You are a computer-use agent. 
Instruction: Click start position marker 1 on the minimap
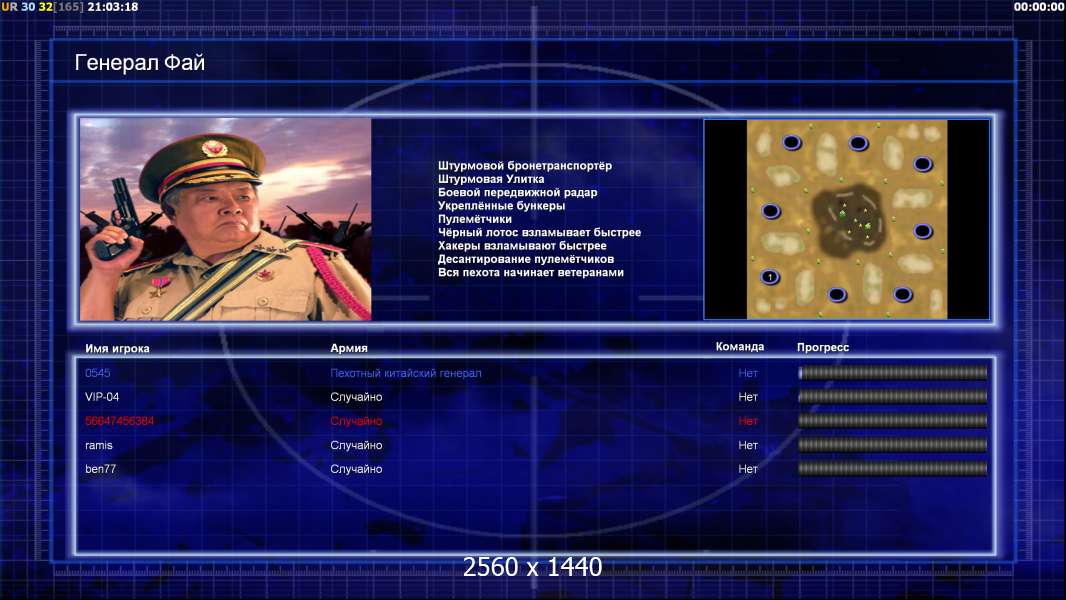770,277
